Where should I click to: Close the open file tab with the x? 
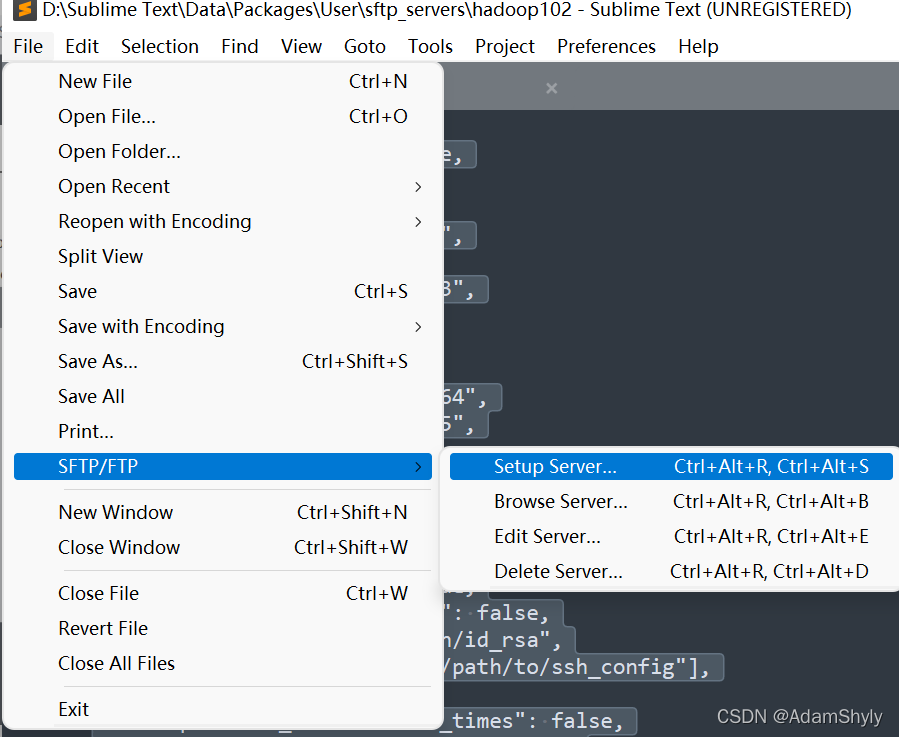click(x=551, y=88)
